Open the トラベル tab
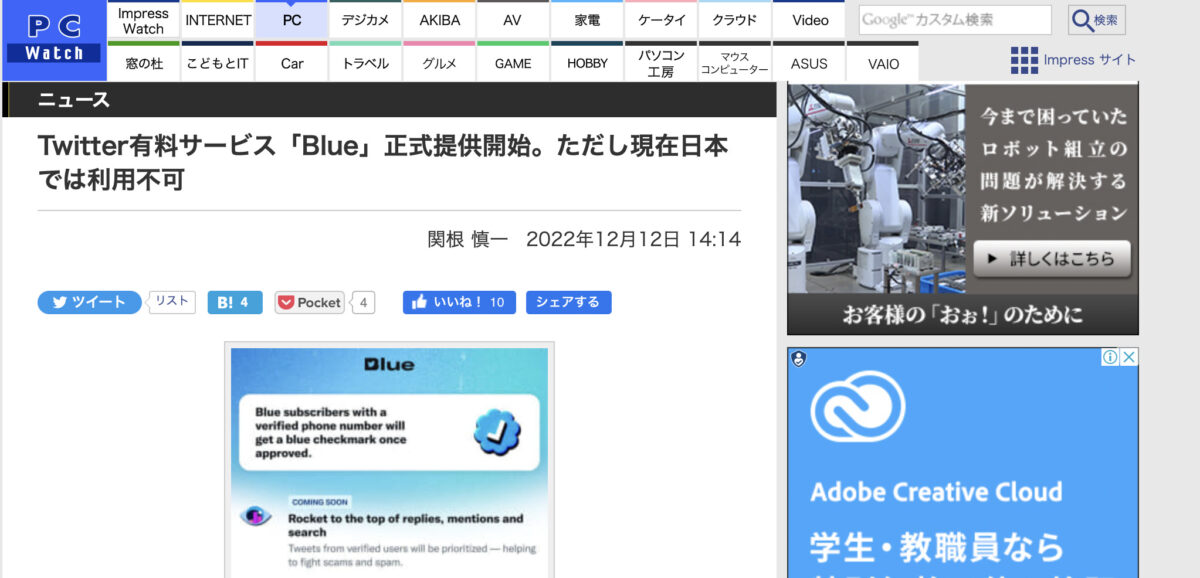Image resolution: width=1200 pixels, height=578 pixels. point(365,62)
